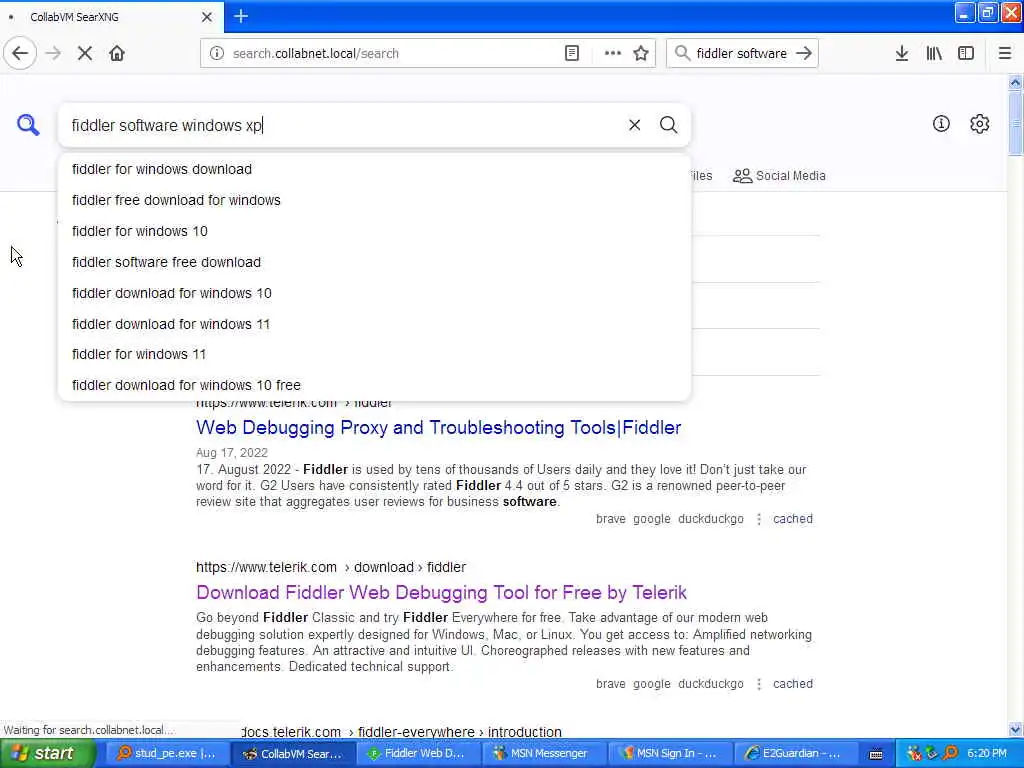Image resolution: width=1024 pixels, height=768 pixels.
Task: Switch to MSN Messenger taskbar window
Action: 543,754
